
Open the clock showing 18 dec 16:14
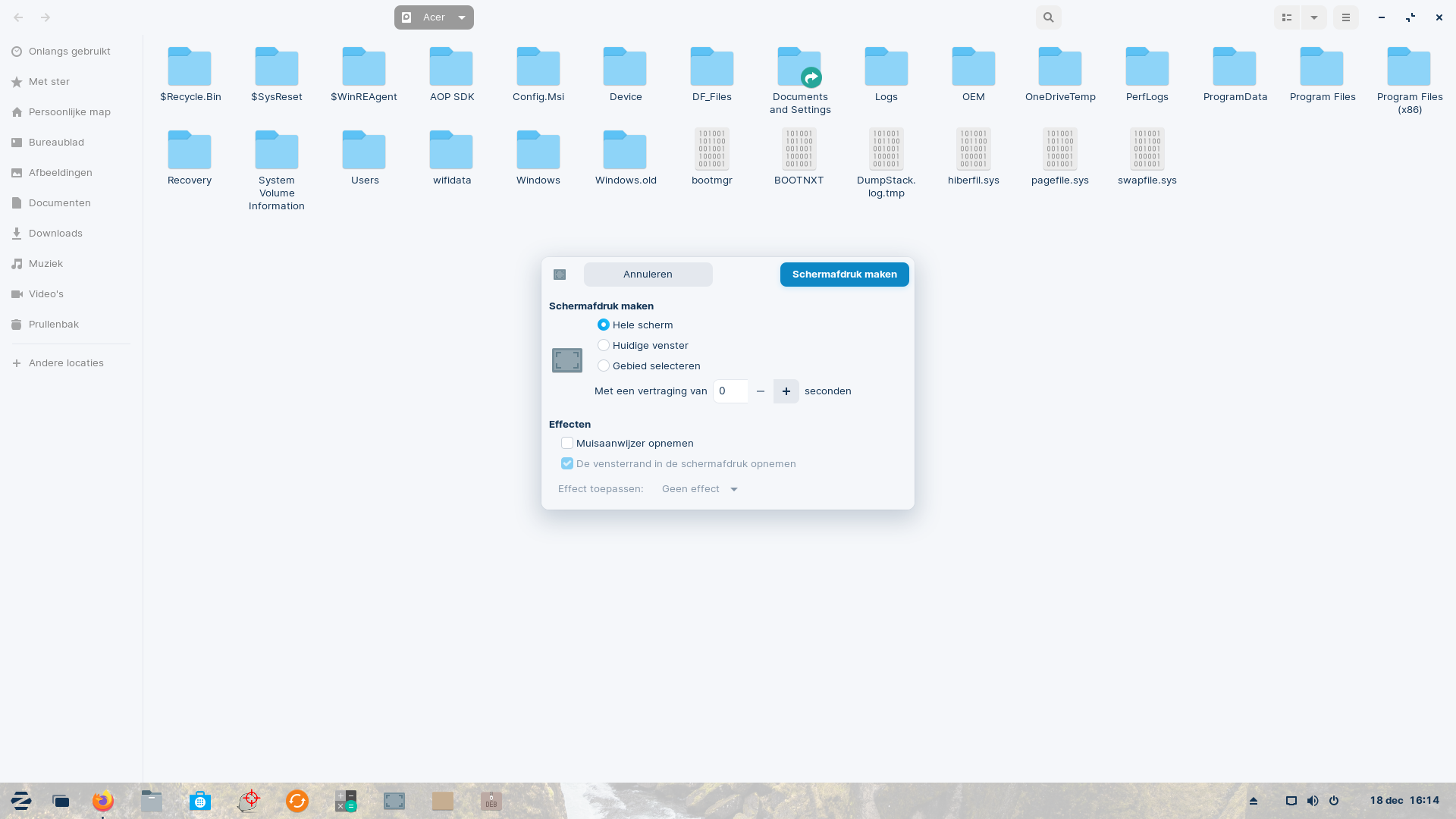pyautogui.click(x=1404, y=800)
